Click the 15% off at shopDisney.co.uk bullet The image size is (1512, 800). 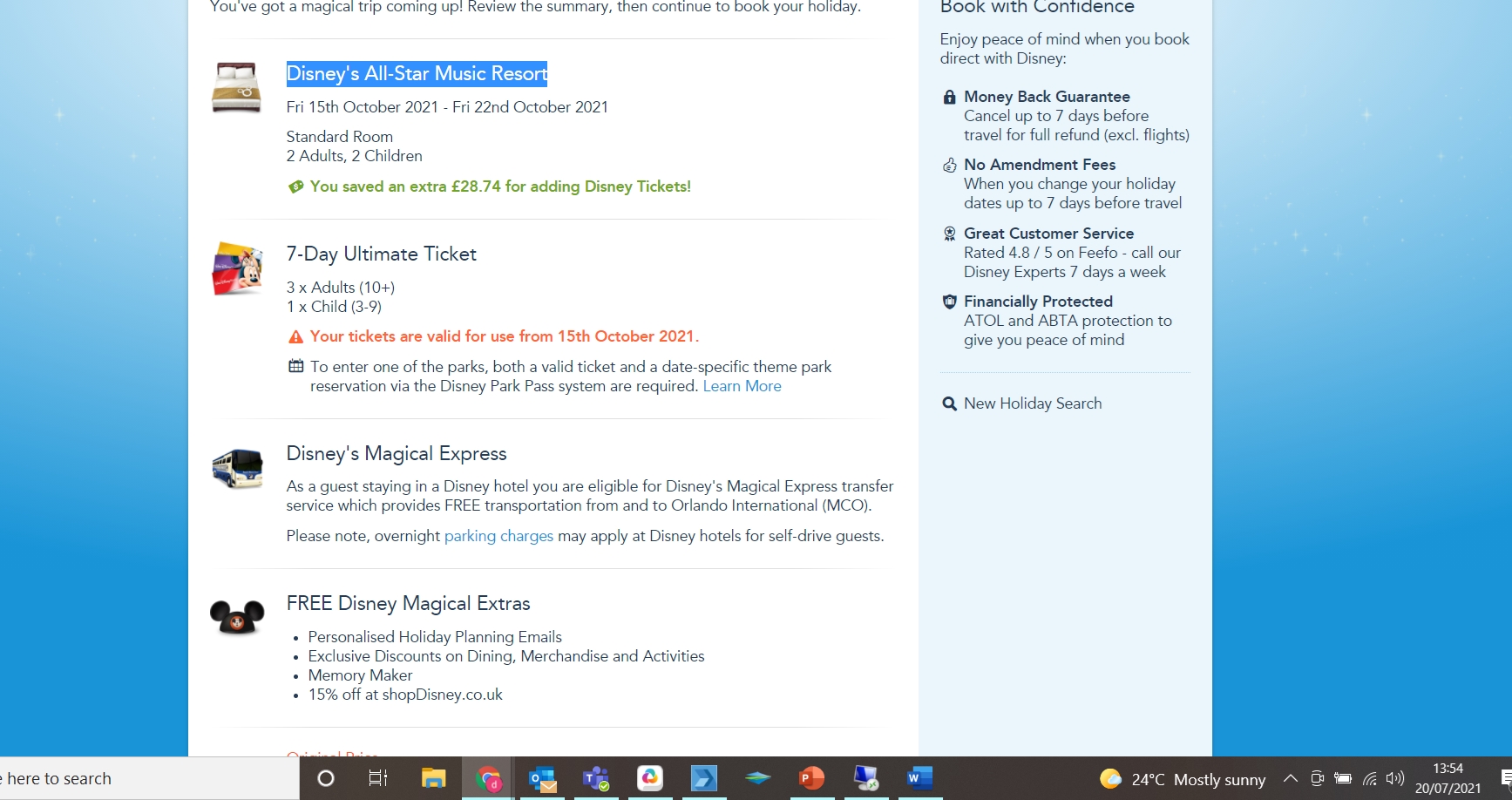coord(405,695)
